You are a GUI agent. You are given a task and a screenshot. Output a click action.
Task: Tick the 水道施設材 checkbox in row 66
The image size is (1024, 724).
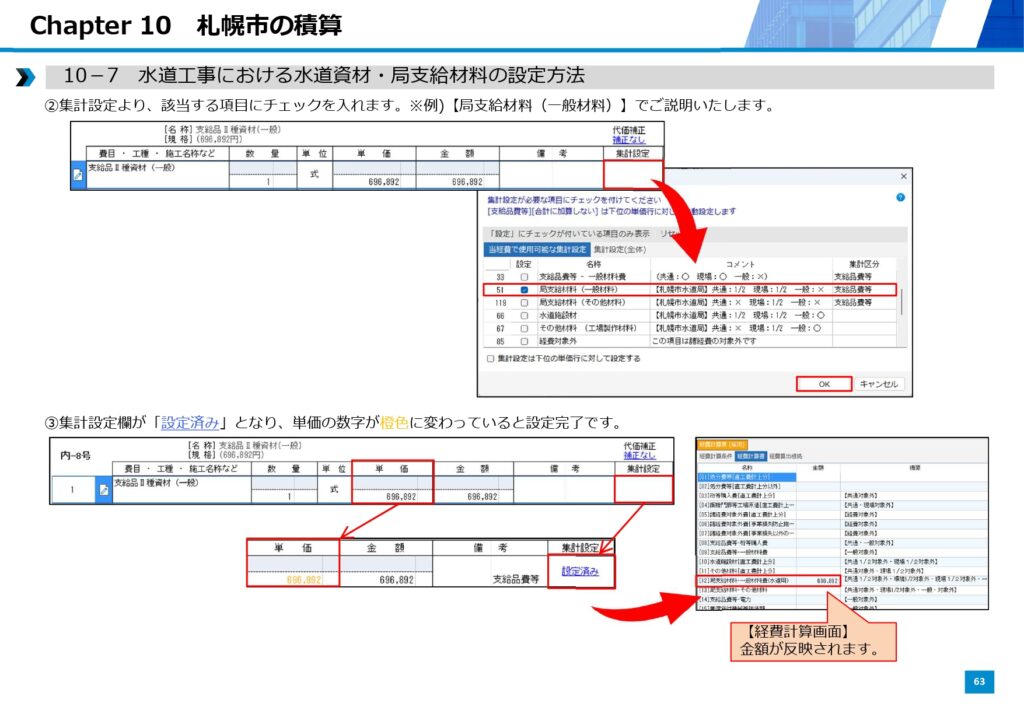click(524, 315)
